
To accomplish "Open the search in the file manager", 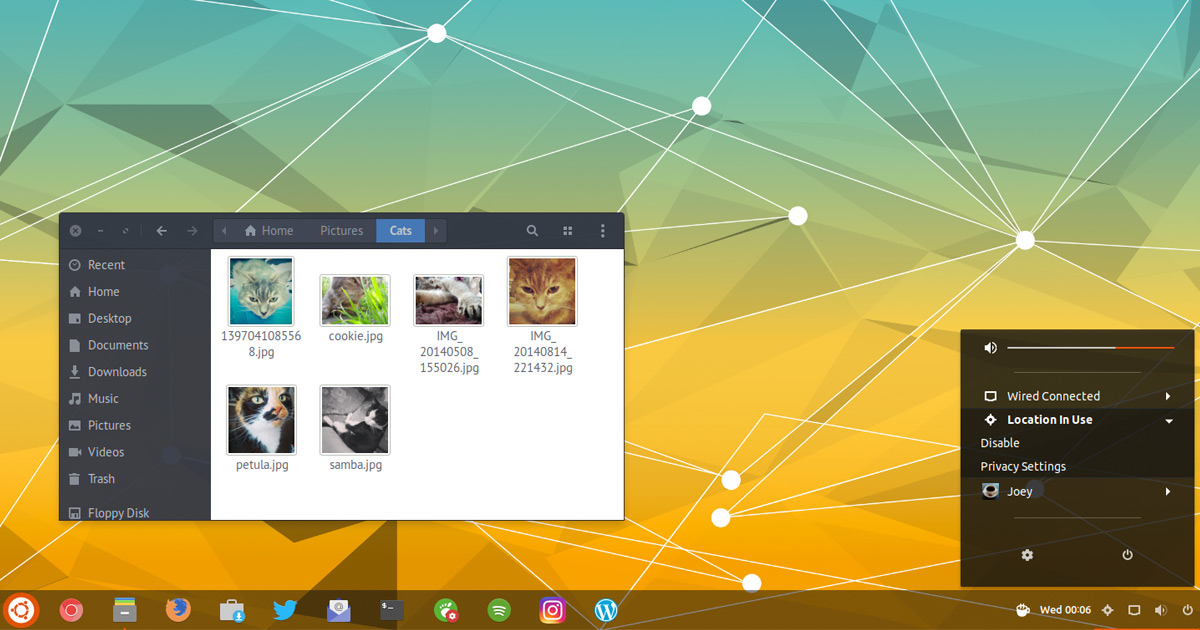I will (532, 230).
